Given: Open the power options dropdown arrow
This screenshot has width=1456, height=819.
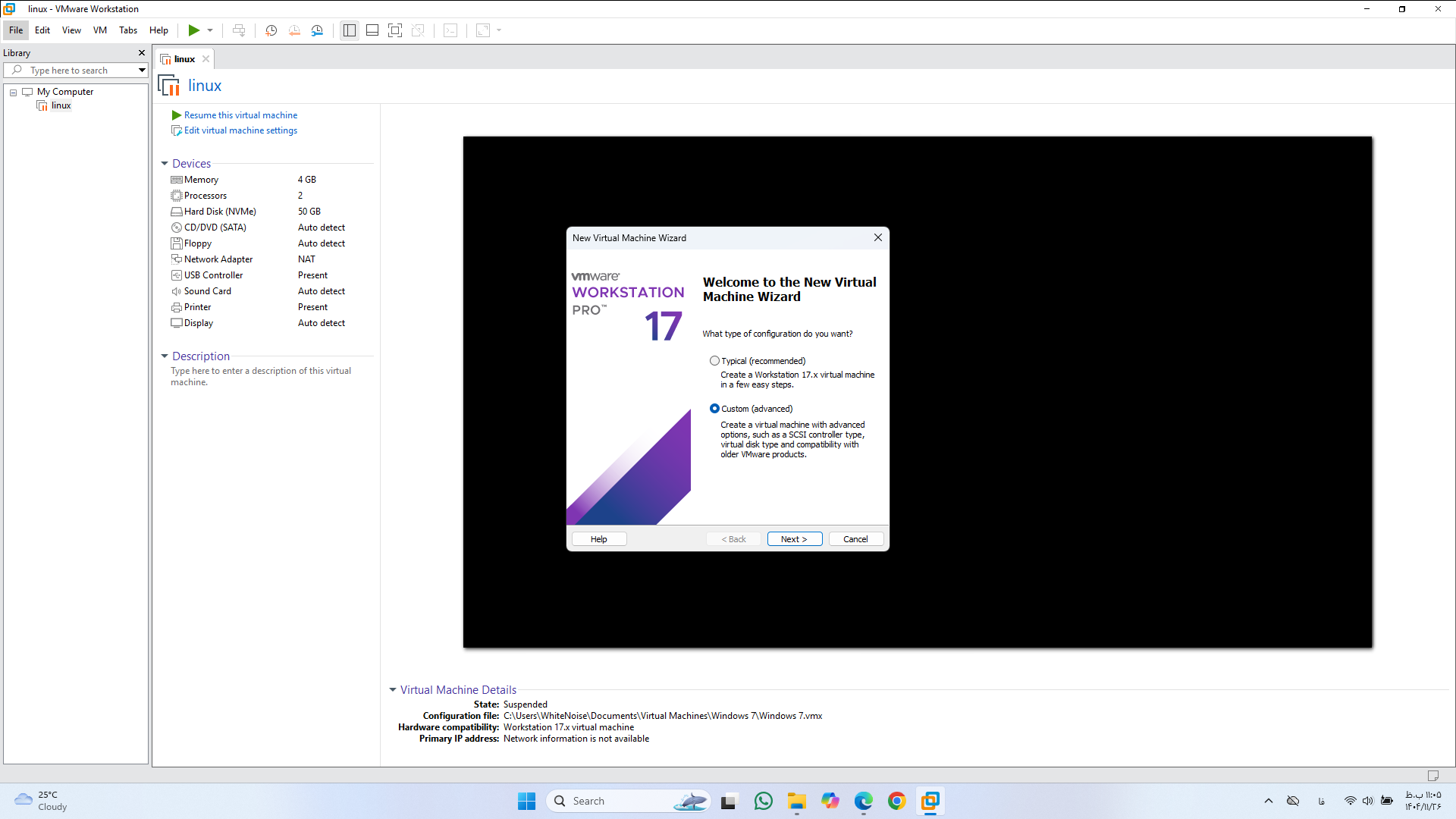Looking at the screenshot, I should (210, 30).
